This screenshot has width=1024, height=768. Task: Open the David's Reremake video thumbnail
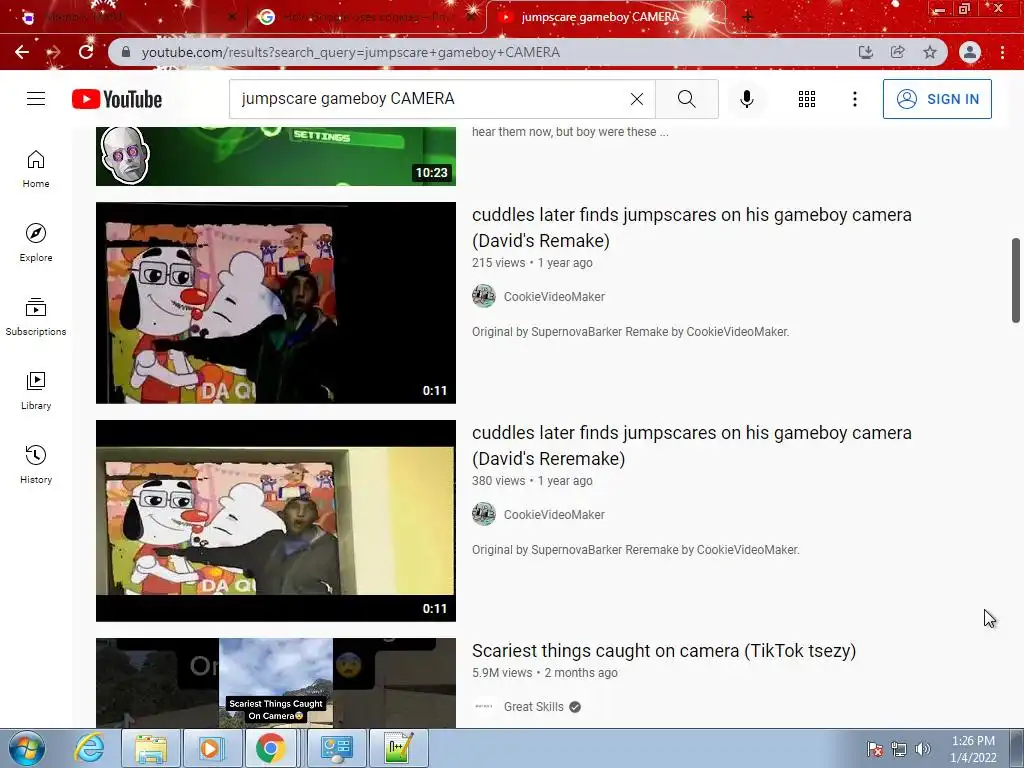(x=276, y=520)
